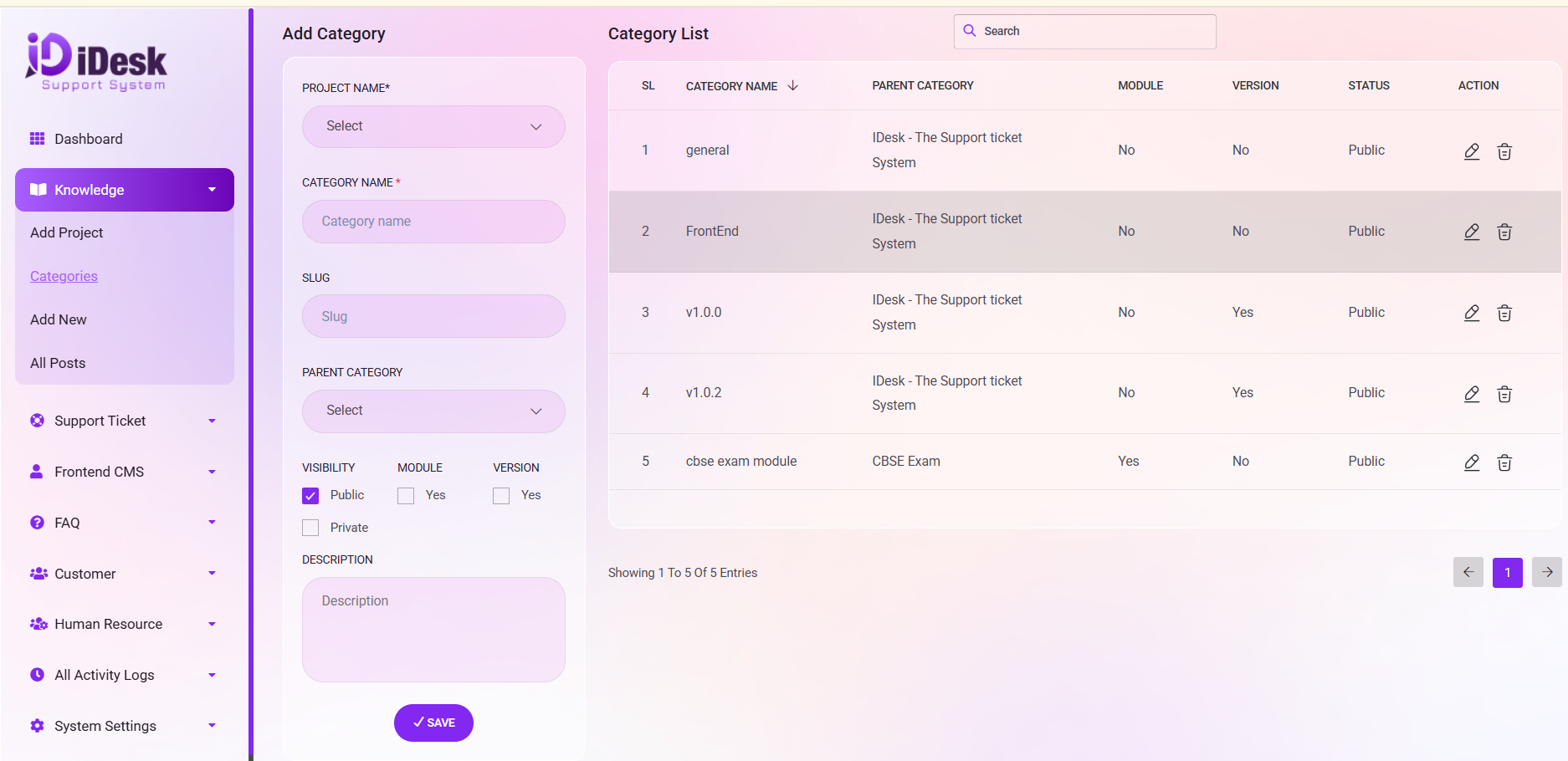Uncheck the Public visibility checkbox

point(310,496)
